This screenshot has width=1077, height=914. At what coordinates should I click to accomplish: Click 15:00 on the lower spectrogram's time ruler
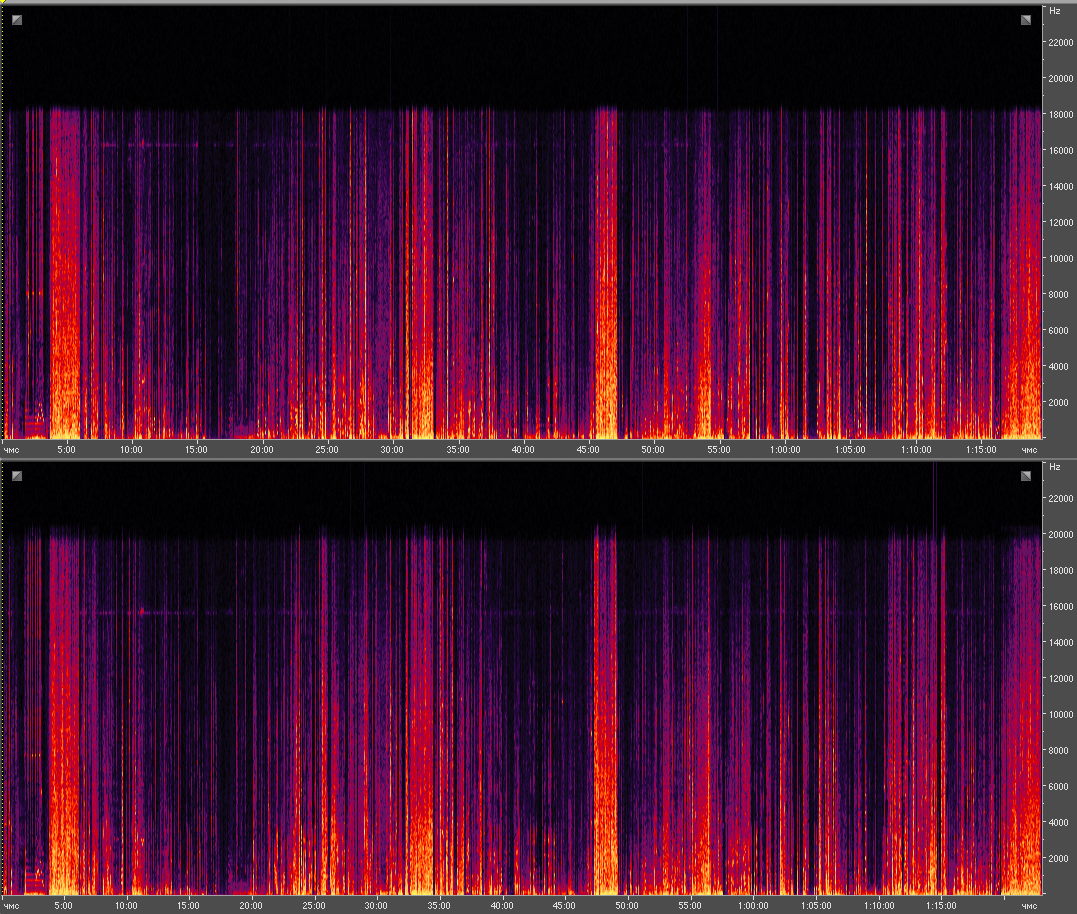[188, 906]
